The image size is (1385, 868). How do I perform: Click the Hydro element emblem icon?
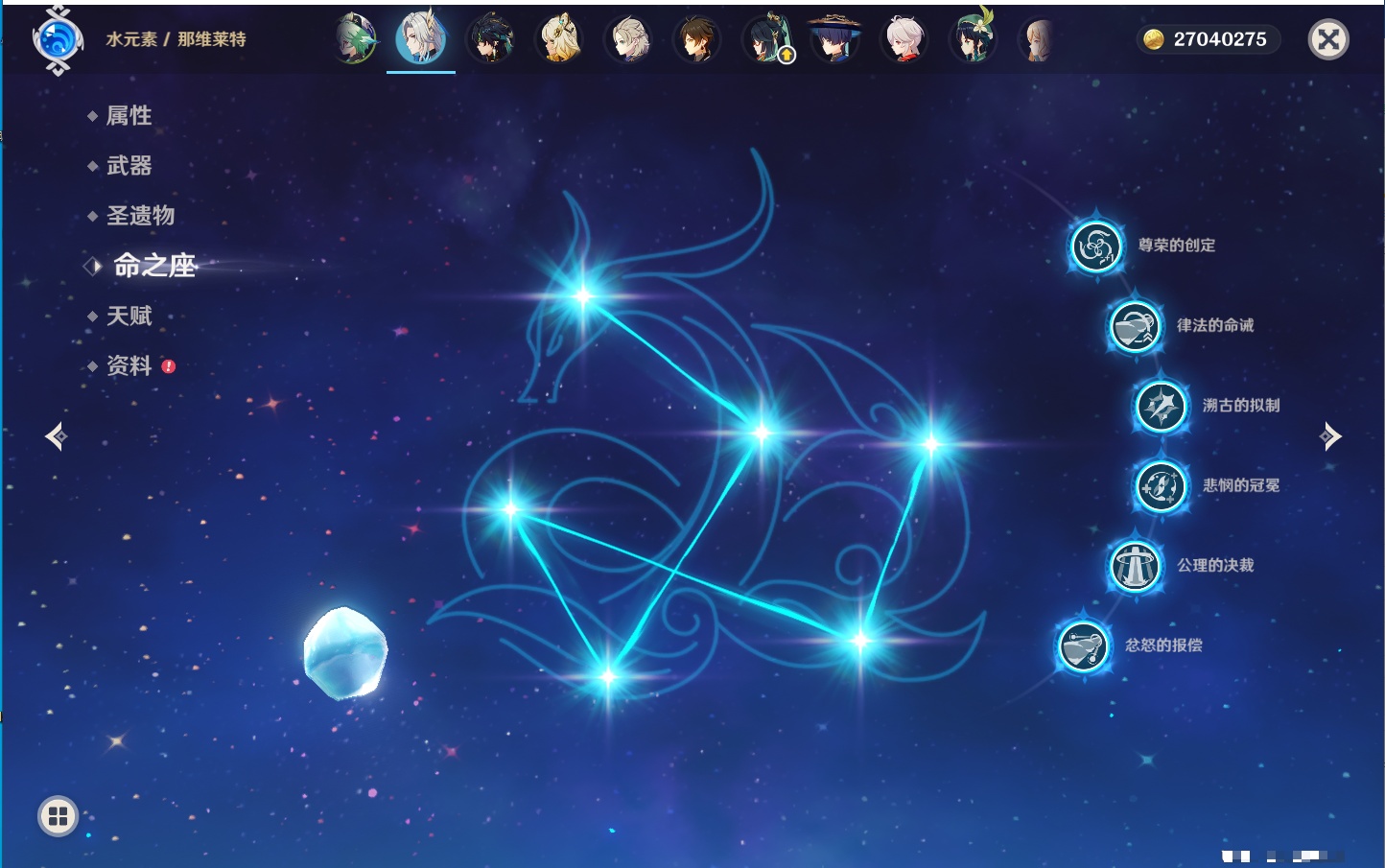(x=58, y=39)
